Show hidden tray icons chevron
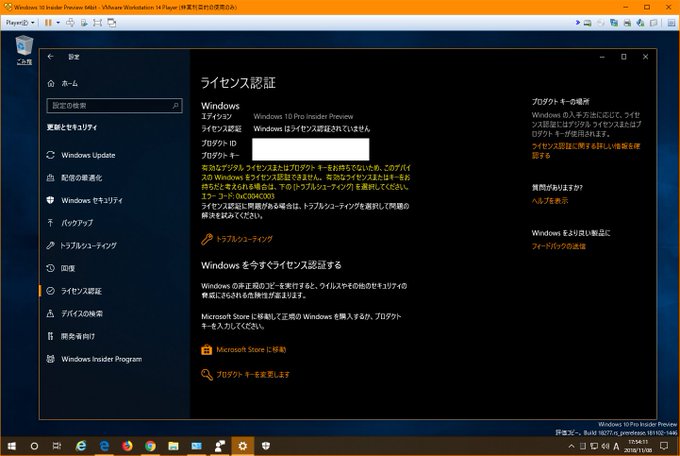680x456 pixels. pos(571,446)
